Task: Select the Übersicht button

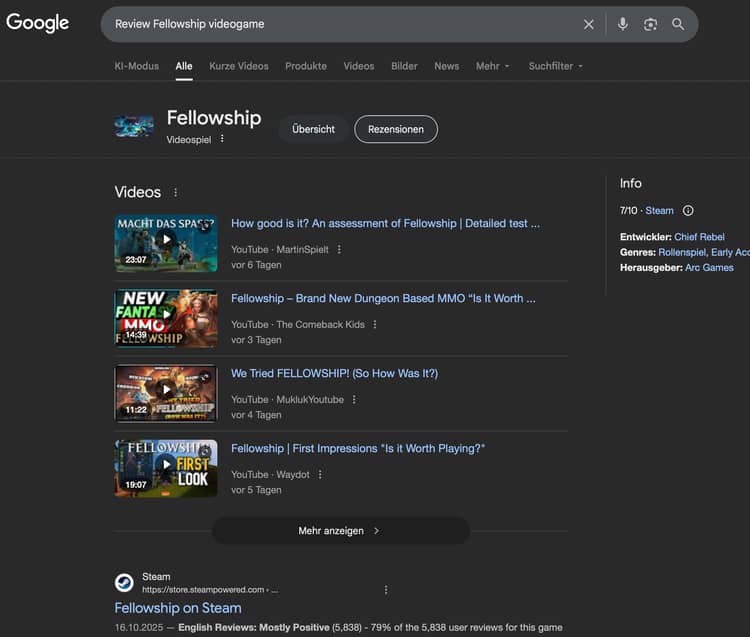Action: 313,129
